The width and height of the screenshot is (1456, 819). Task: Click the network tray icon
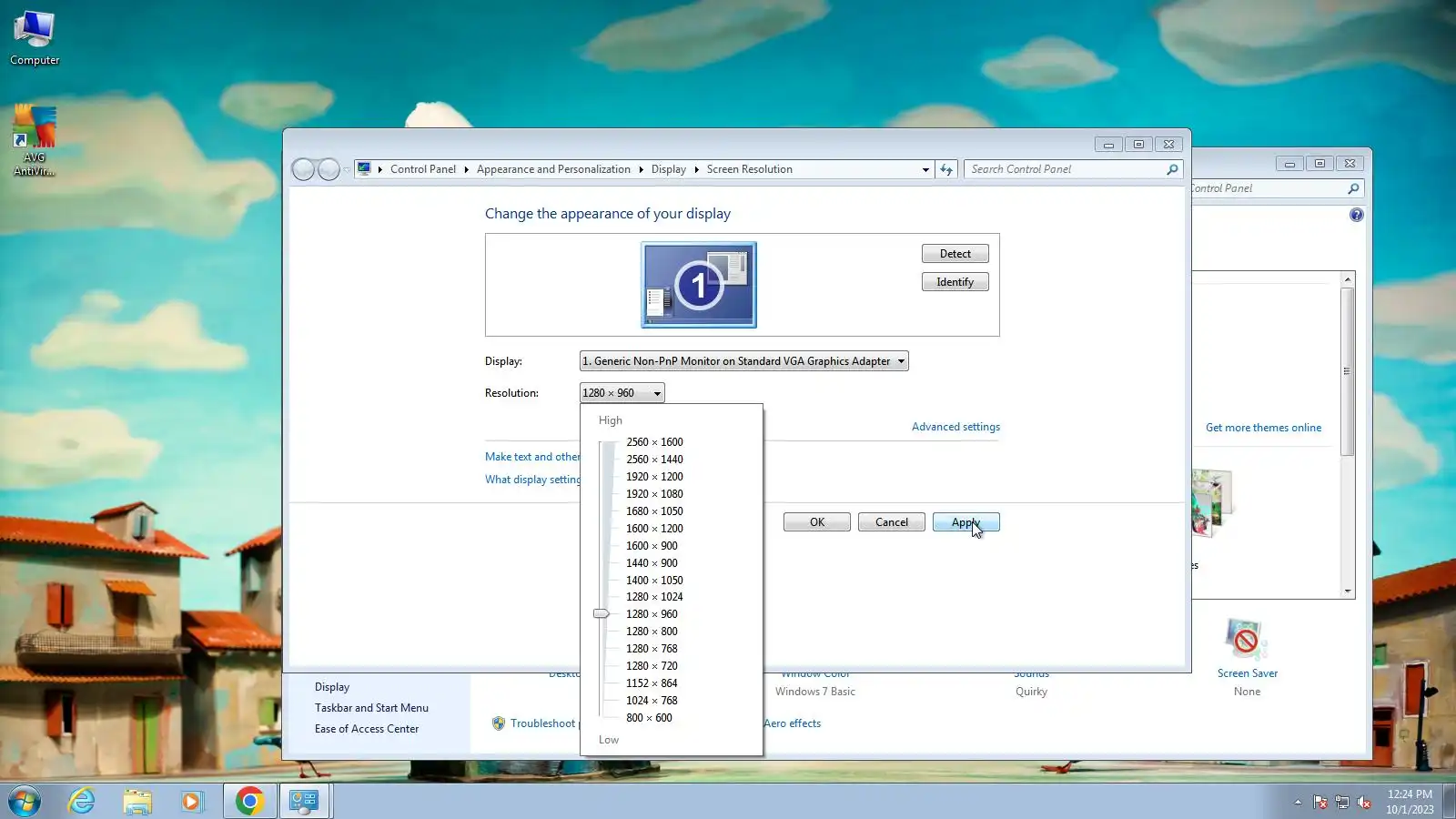1342,802
